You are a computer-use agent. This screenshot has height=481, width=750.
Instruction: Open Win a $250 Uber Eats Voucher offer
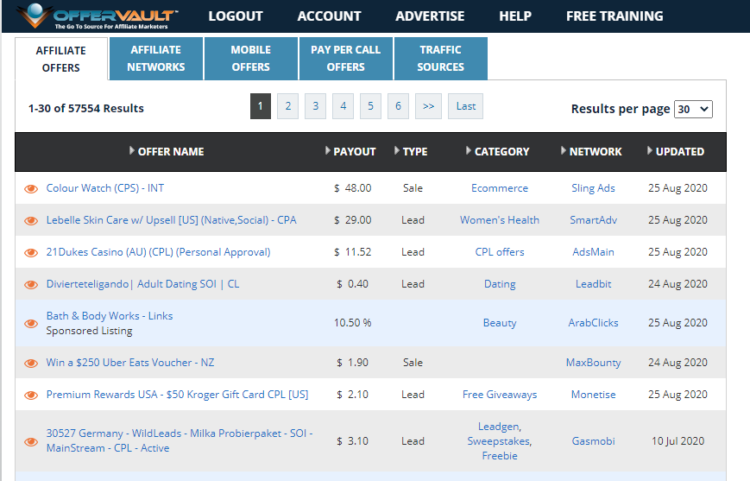pos(130,363)
